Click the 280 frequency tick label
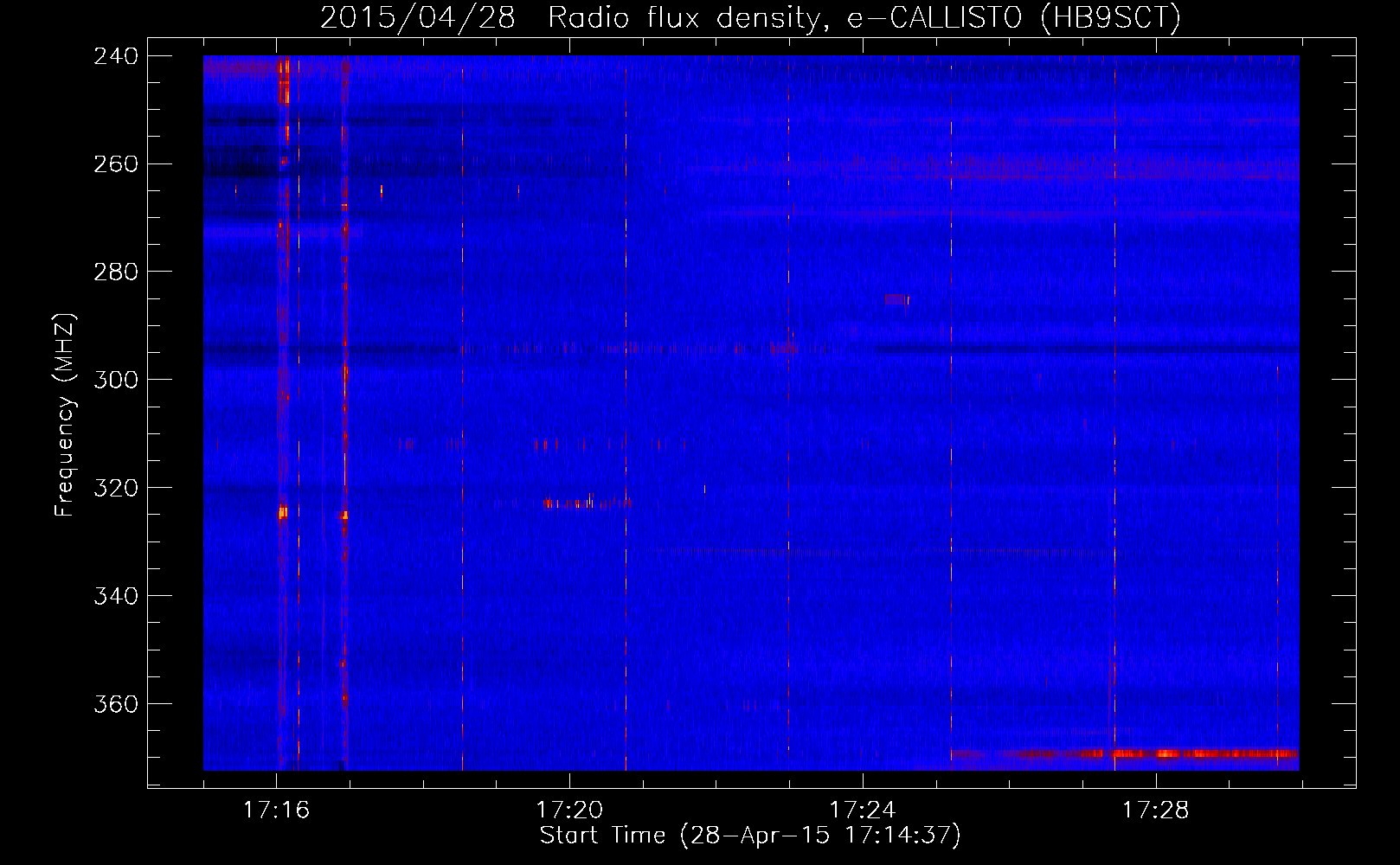Screen dimensions: 1400x865 coord(116,272)
